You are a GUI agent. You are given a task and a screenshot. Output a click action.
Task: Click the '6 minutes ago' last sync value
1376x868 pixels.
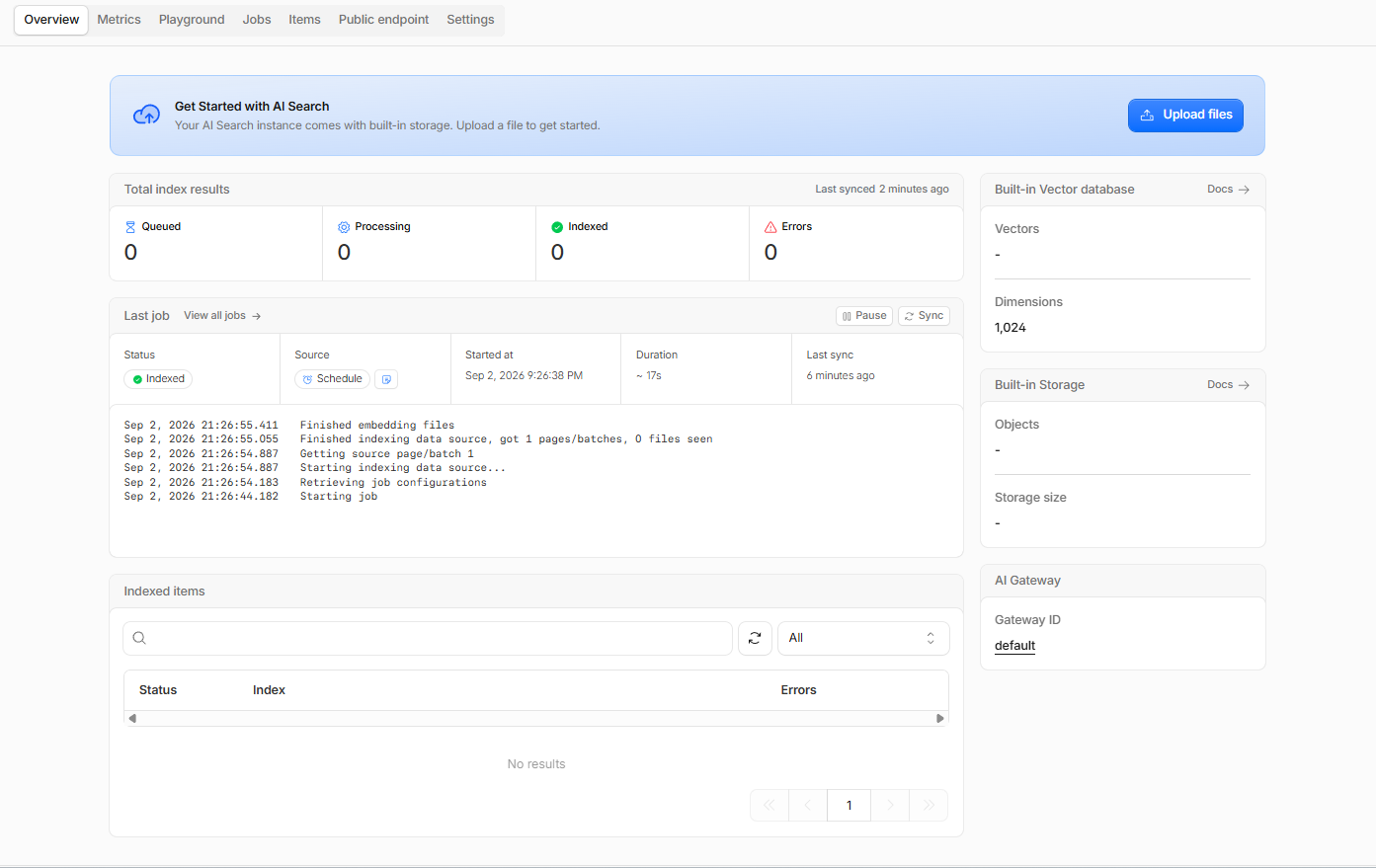[841, 376]
